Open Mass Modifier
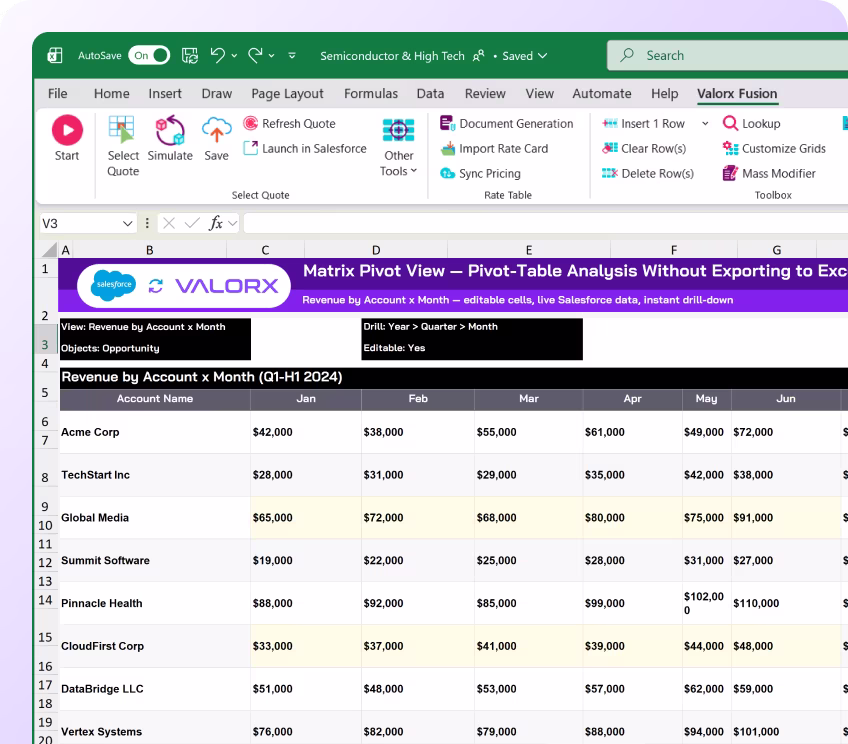The image size is (848, 744). point(768,173)
